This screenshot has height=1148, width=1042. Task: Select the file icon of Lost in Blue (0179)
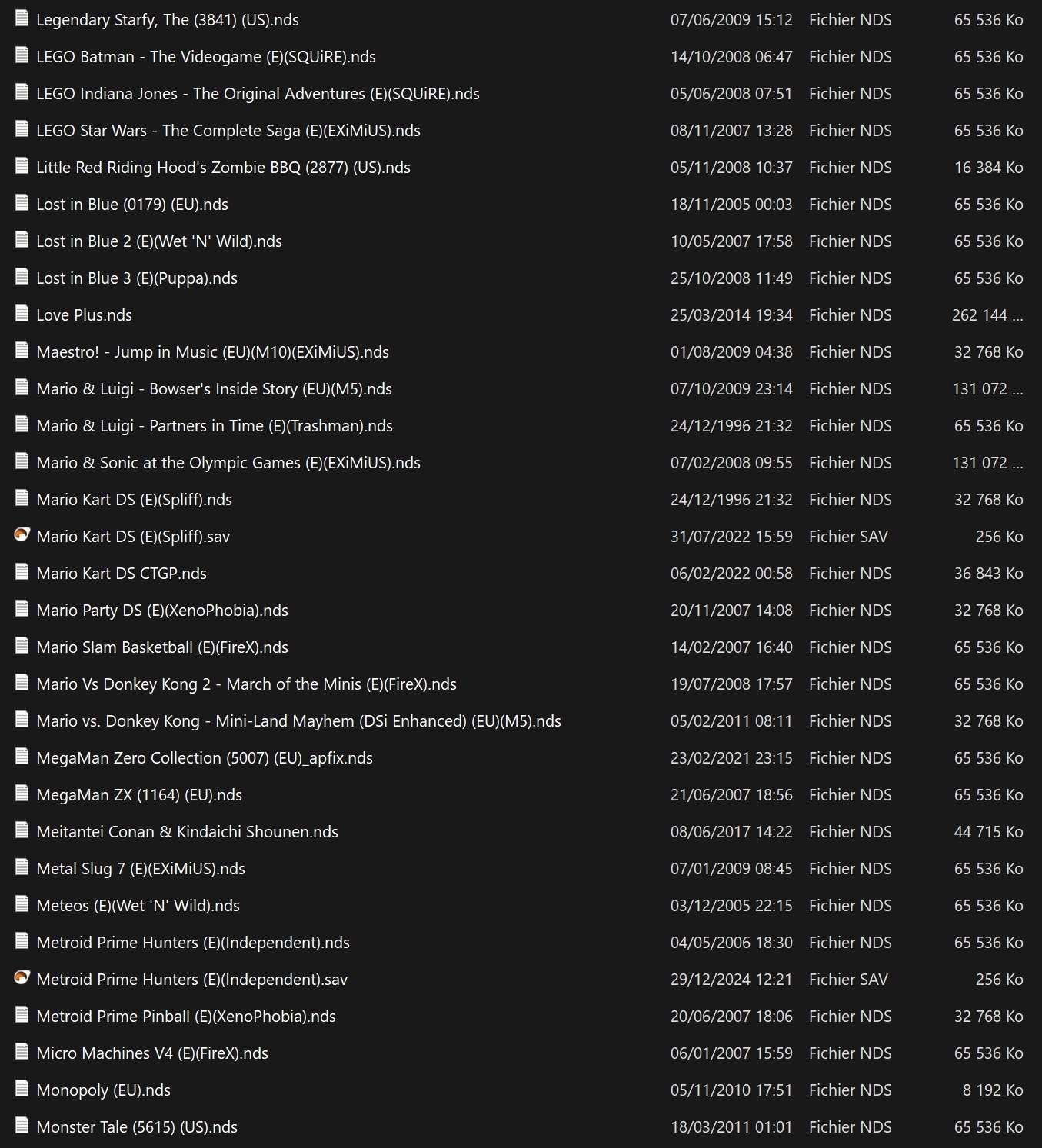[x=22, y=203]
